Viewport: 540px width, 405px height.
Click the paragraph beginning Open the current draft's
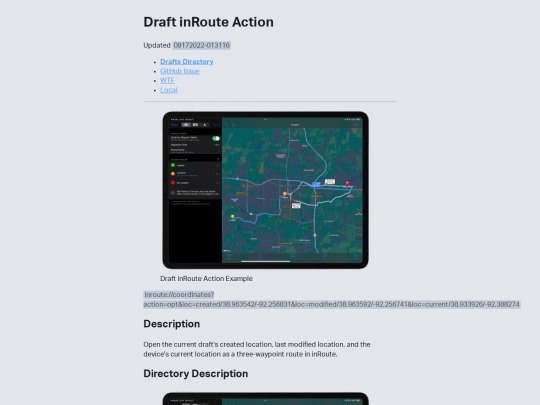click(257, 349)
